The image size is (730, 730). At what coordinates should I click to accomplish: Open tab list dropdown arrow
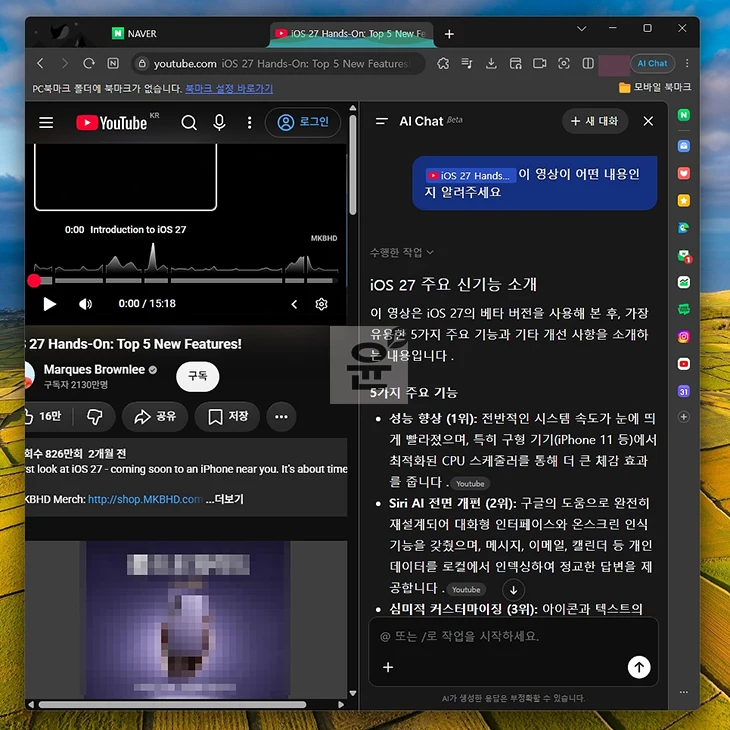coord(581,28)
